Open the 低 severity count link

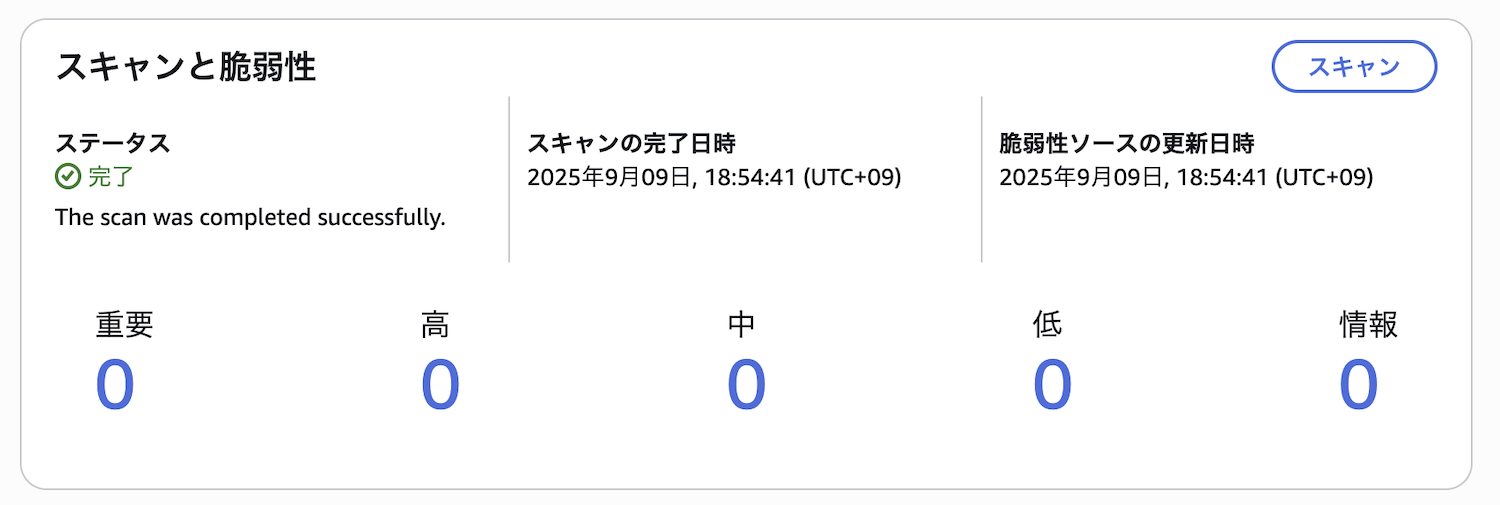[x=1052, y=385]
